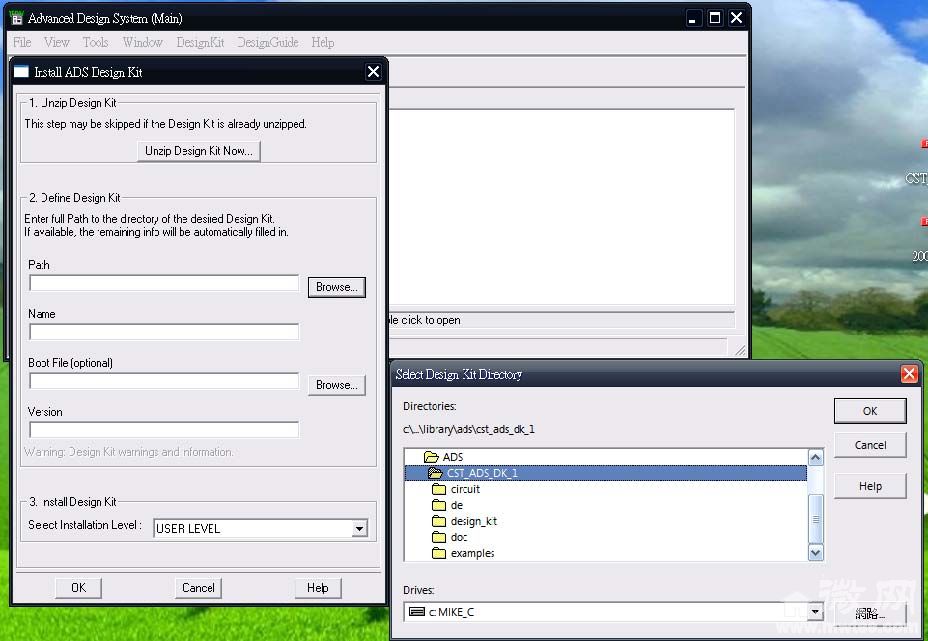Click Browse next to the Path field
The height and width of the screenshot is (641, 928).
337,287
